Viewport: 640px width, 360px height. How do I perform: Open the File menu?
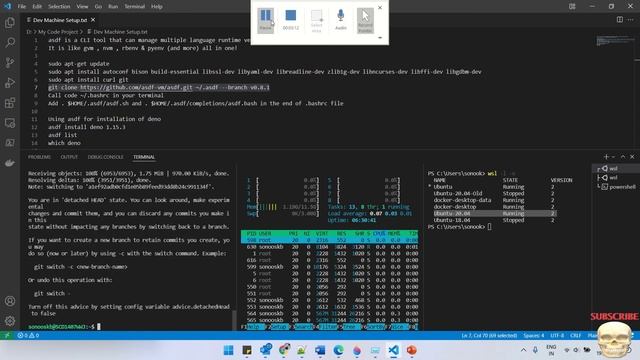(x=22, y=7)
